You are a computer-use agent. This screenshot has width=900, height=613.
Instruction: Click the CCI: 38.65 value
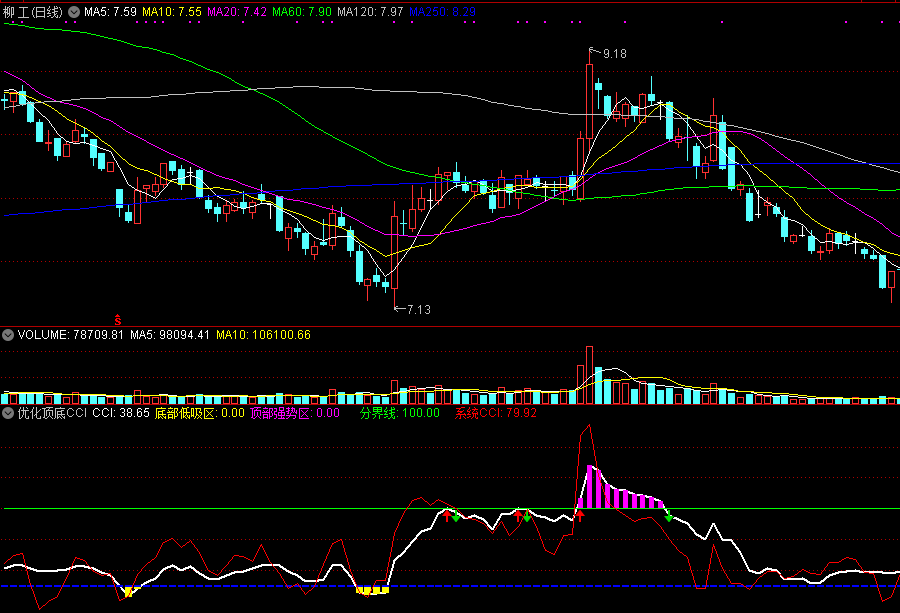pyautogui.click(x=121, y=413)
